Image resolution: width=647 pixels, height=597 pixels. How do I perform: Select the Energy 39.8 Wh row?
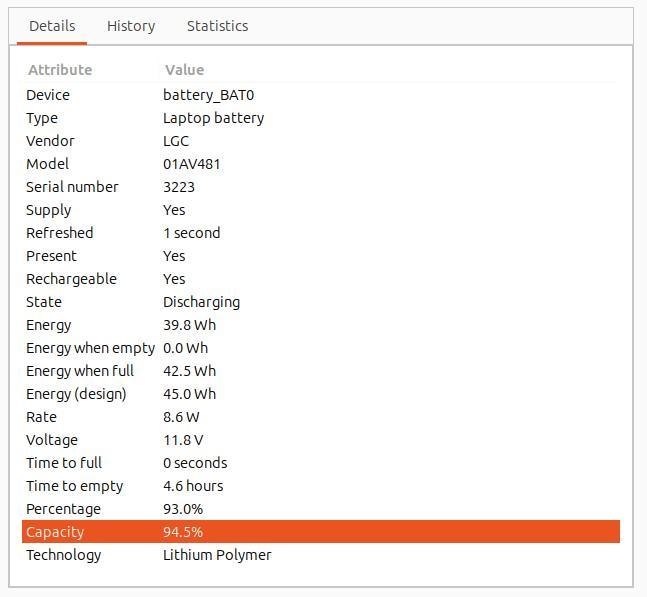(x=321, y=325)
